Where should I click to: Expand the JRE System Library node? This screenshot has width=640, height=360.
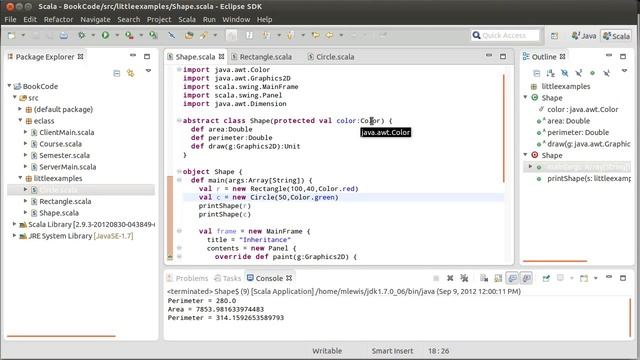[14, 236]
